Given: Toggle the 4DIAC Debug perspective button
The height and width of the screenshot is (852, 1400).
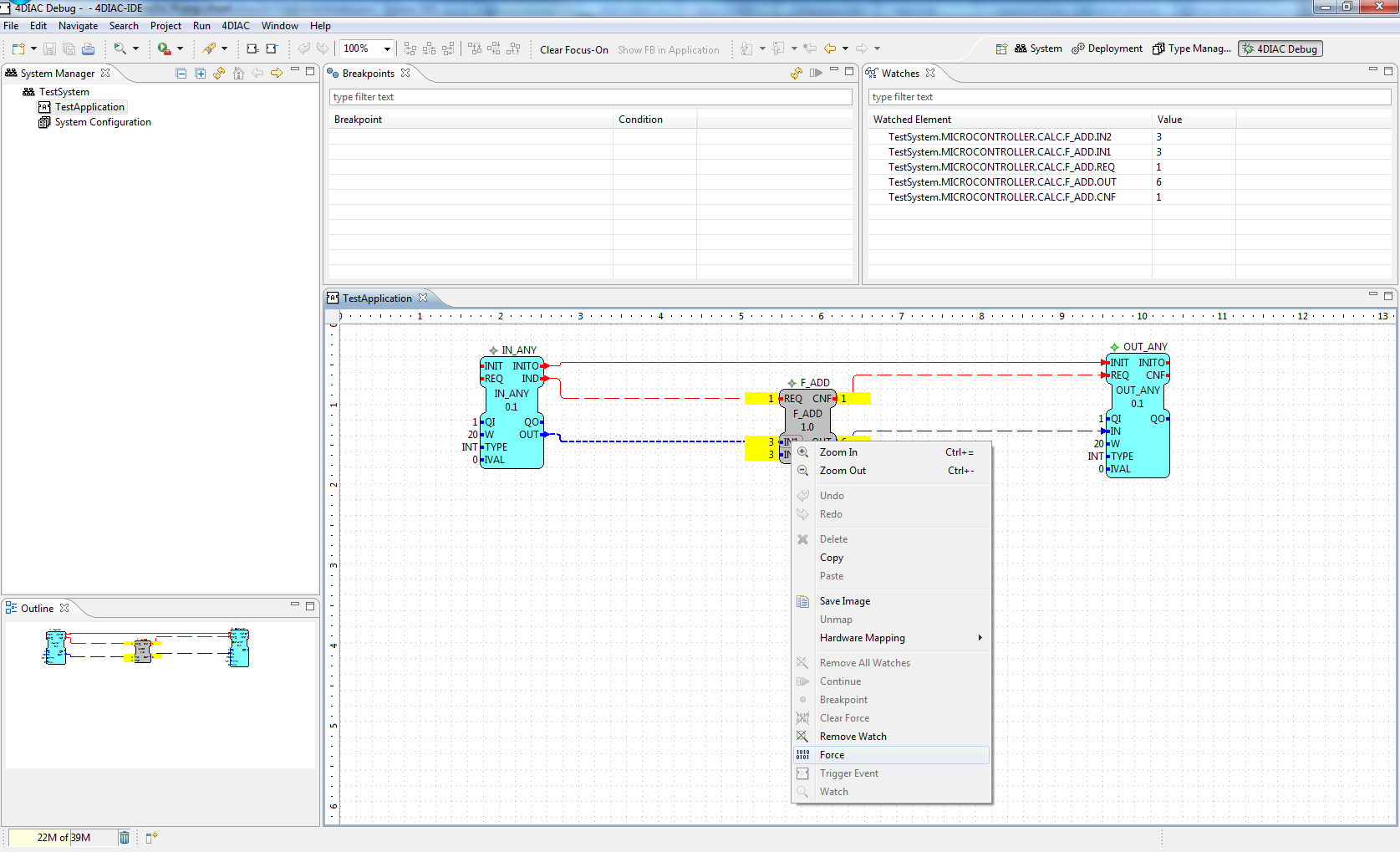Looking at the screenshot, I should 1280,49.
